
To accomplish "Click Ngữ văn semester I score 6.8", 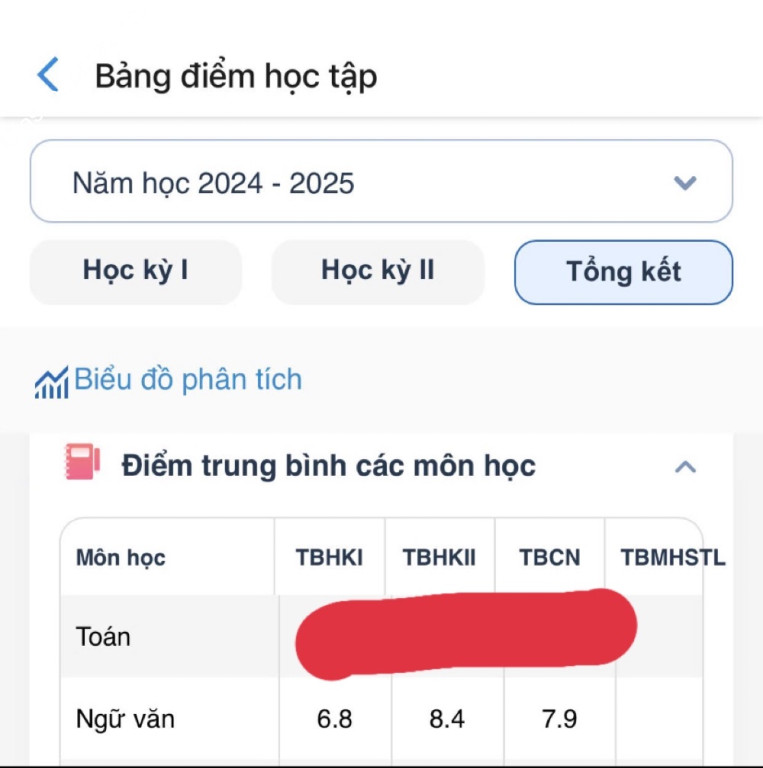I will click(x=334, y=719).
